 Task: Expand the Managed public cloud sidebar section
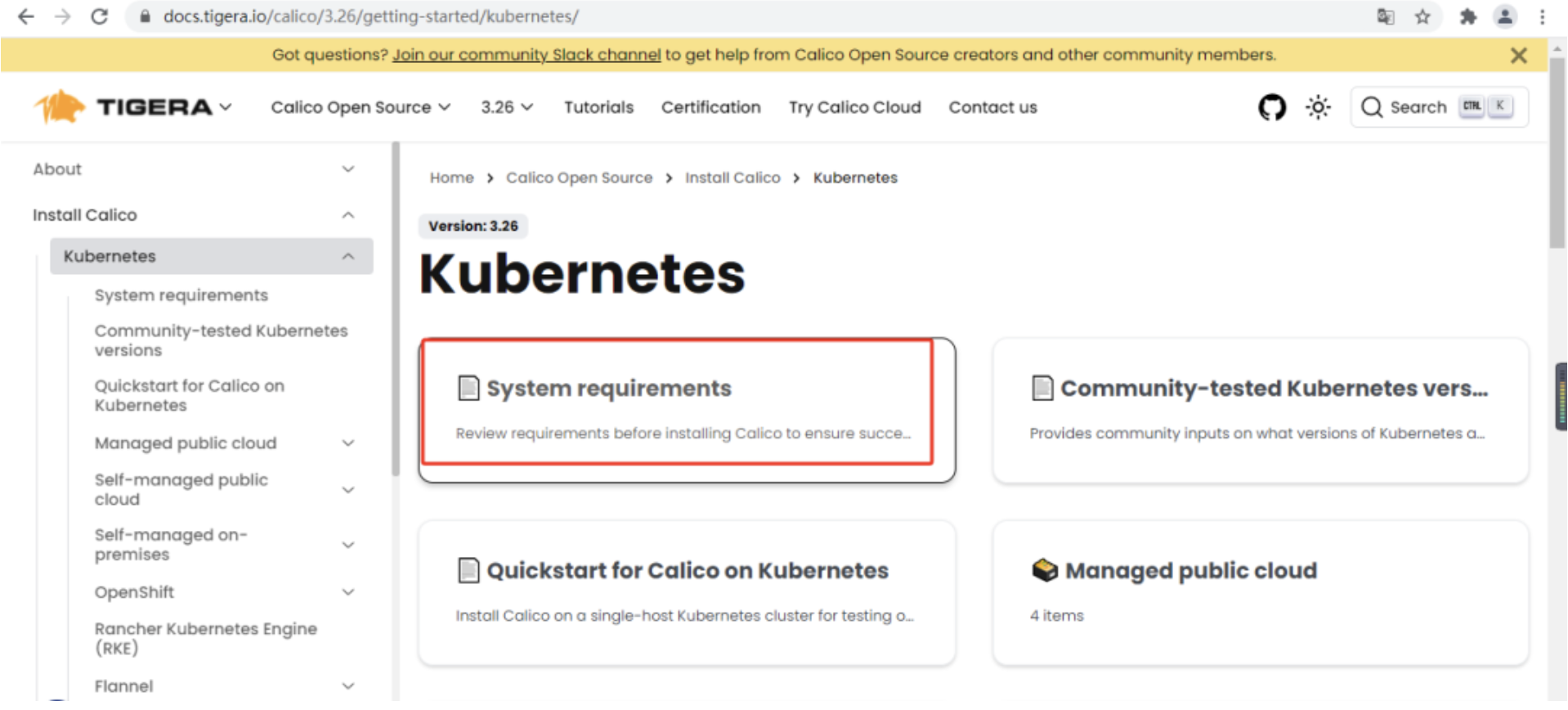(x=348, y=443)
